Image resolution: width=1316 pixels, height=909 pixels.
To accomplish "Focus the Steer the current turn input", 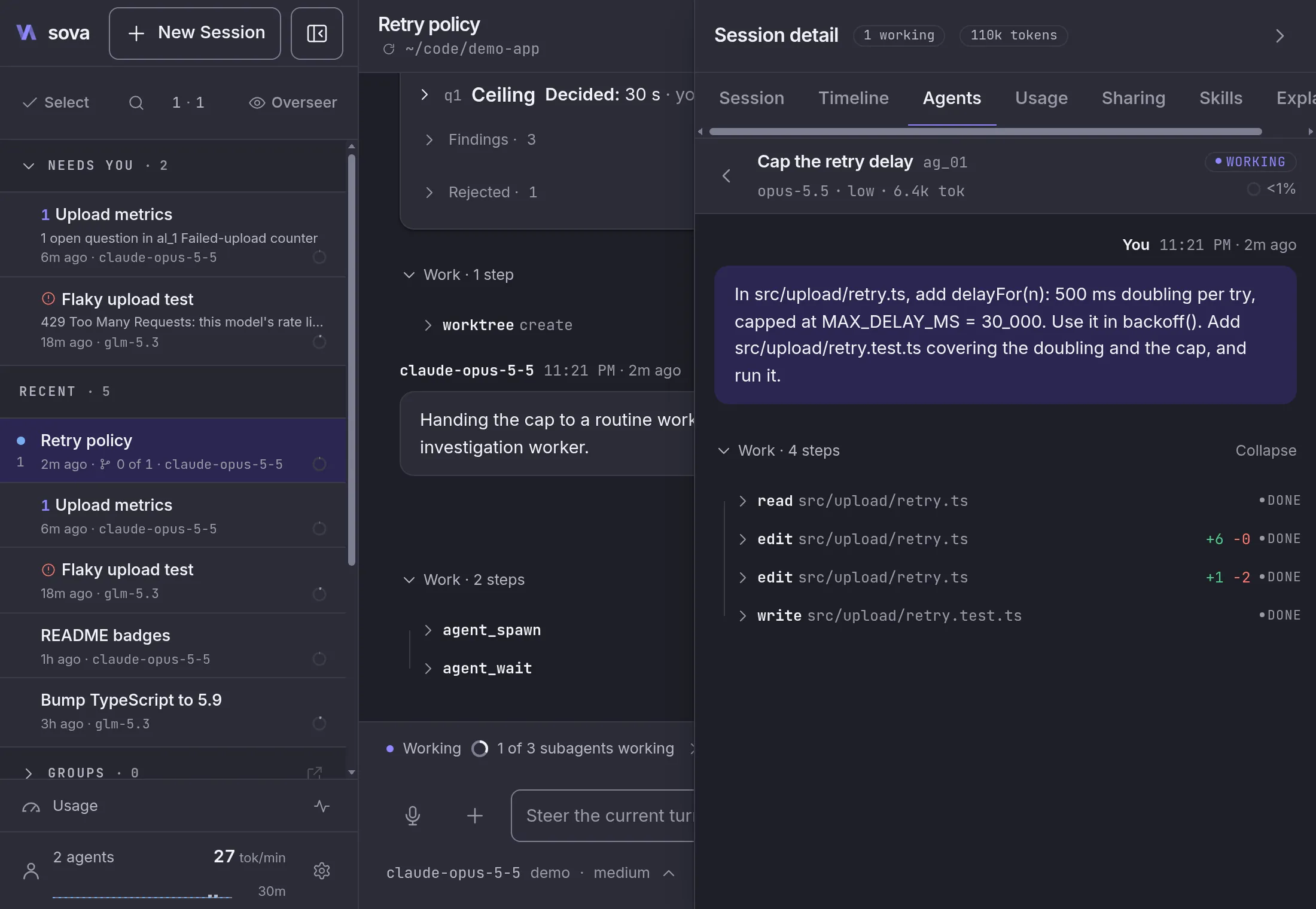I will click(x=603, y=816).
